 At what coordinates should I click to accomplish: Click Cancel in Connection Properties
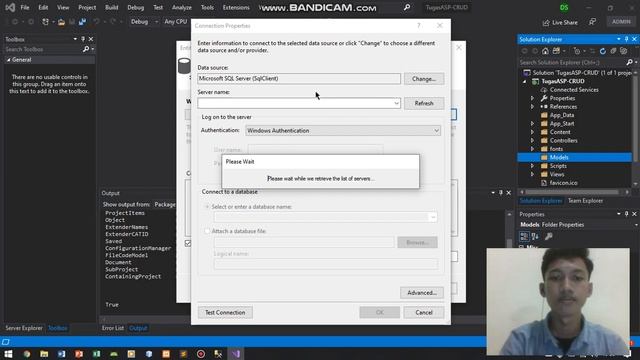(x=424, y=312)
